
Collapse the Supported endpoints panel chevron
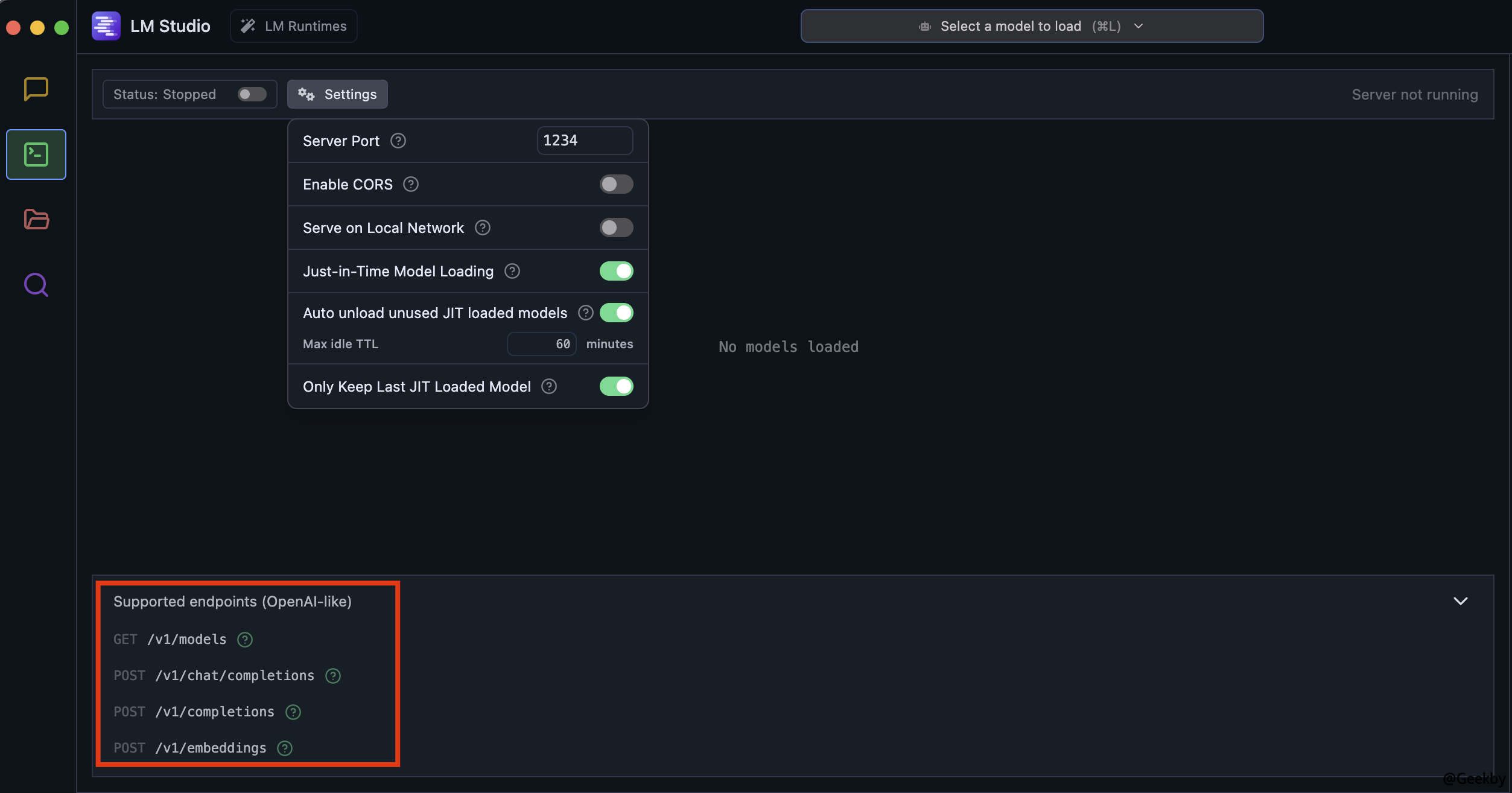tap(1460, 601)
